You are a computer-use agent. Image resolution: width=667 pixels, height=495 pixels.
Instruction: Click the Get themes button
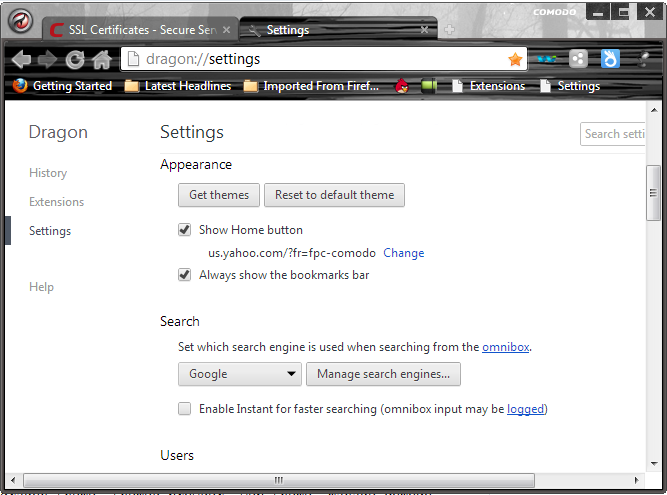[x=219, y=195]
